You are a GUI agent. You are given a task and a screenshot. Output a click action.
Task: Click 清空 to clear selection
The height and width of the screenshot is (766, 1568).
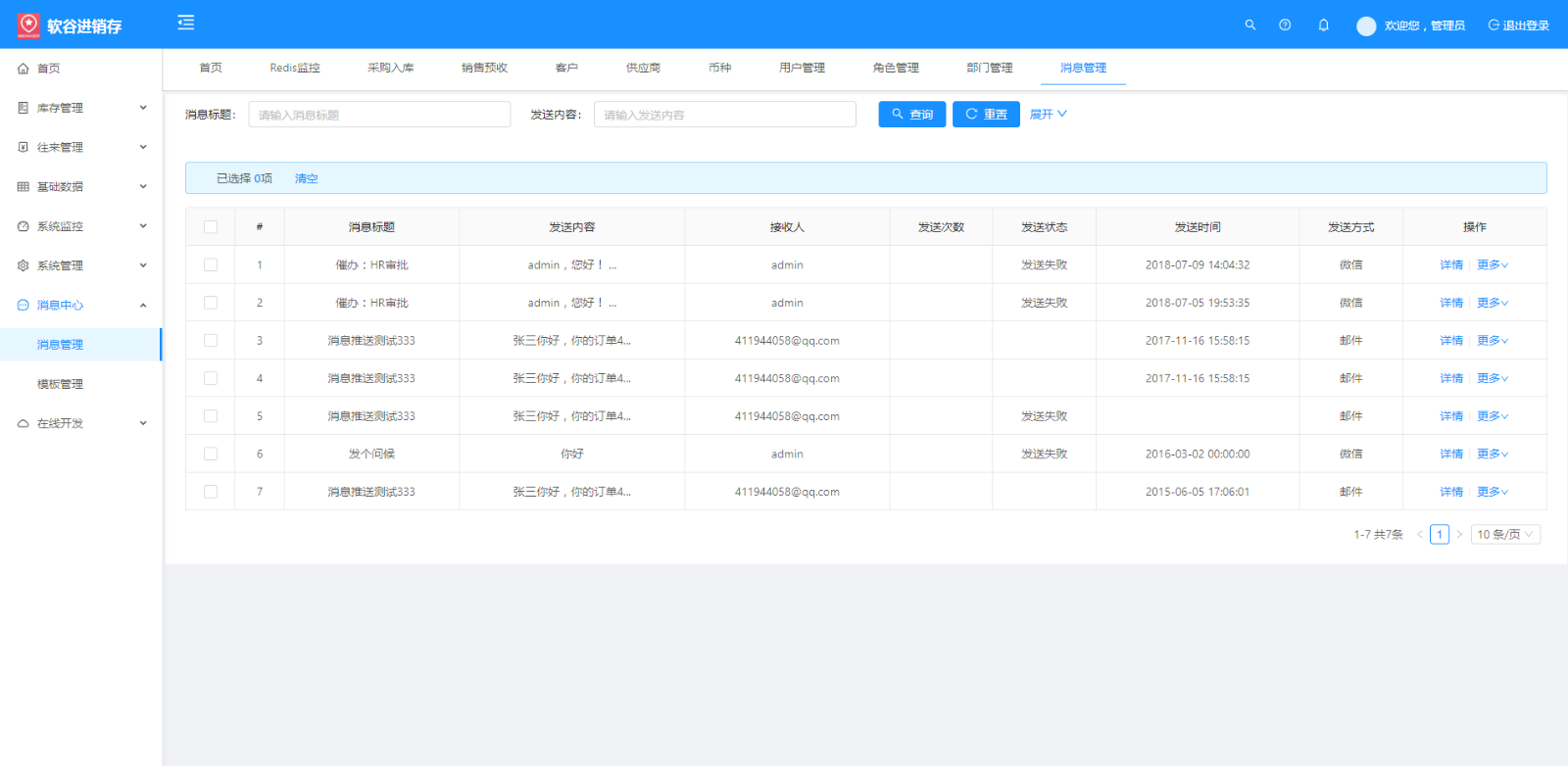click(307, 178)
